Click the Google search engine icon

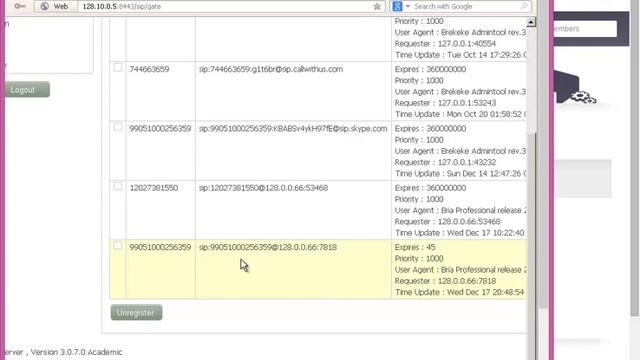pyautogui.click(x=397, y=6)
